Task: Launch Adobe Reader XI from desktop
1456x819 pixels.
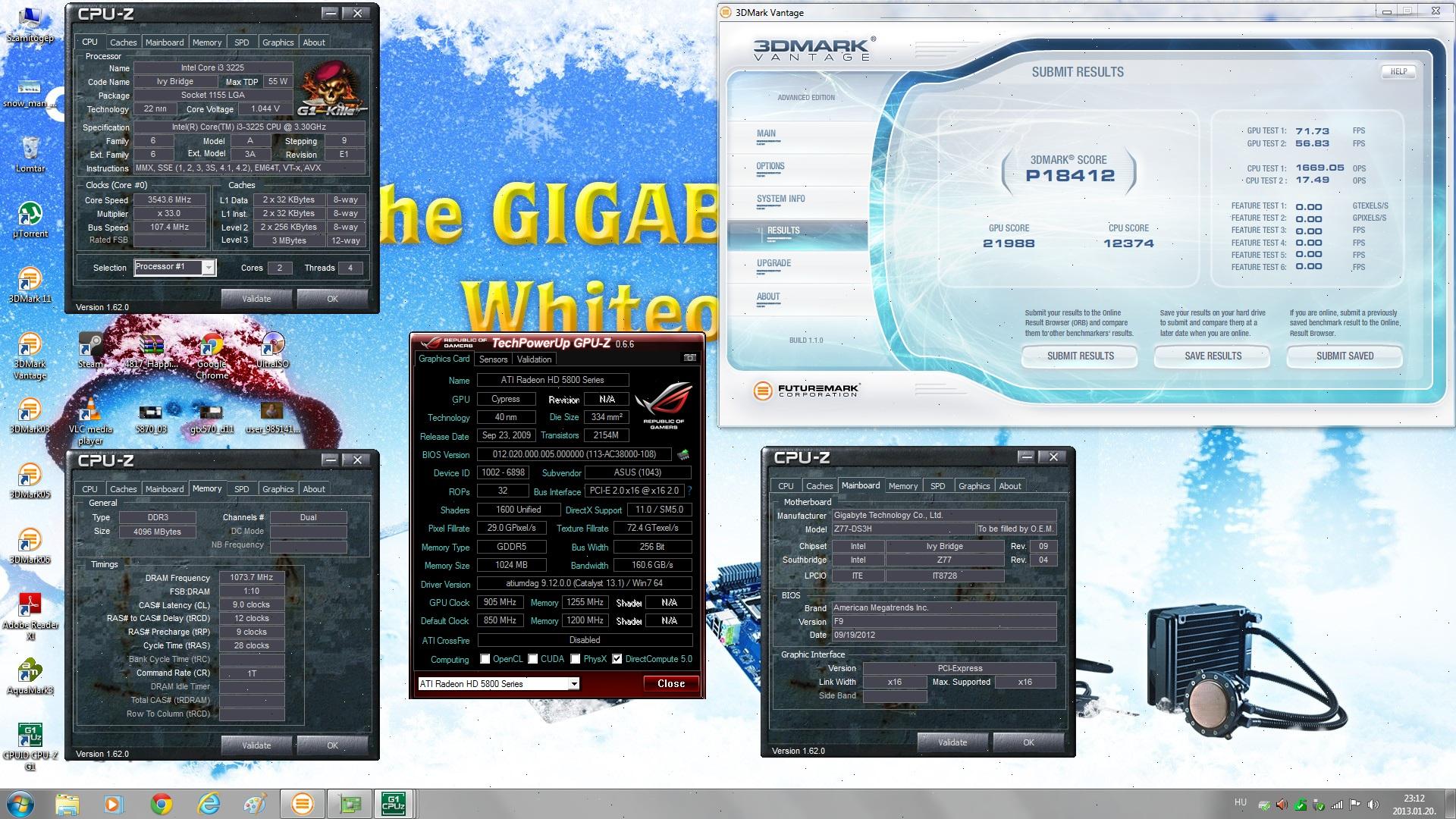Action: [30, 616]
